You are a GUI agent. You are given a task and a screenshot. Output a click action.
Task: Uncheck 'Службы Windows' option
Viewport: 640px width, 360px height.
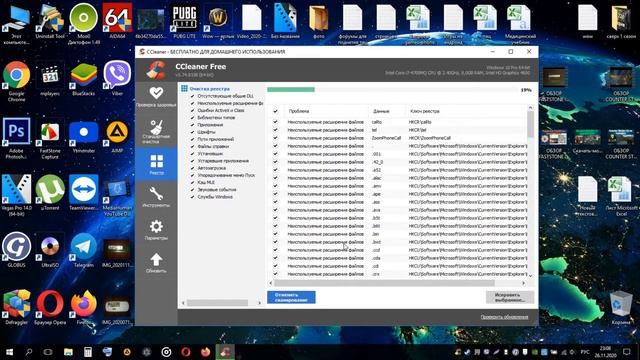click(192, 197)
